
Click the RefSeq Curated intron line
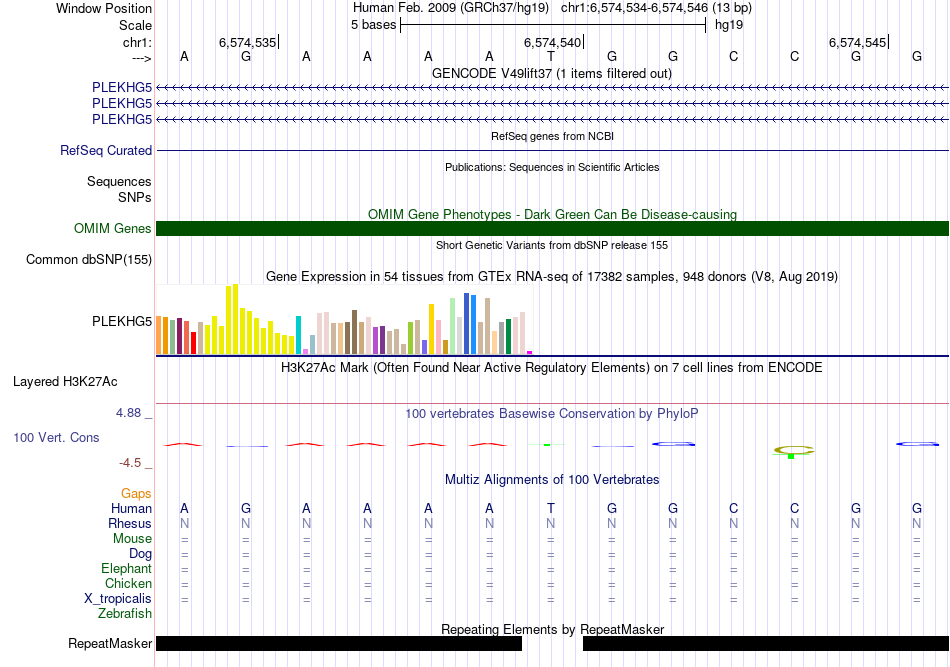tap(553, 150)
